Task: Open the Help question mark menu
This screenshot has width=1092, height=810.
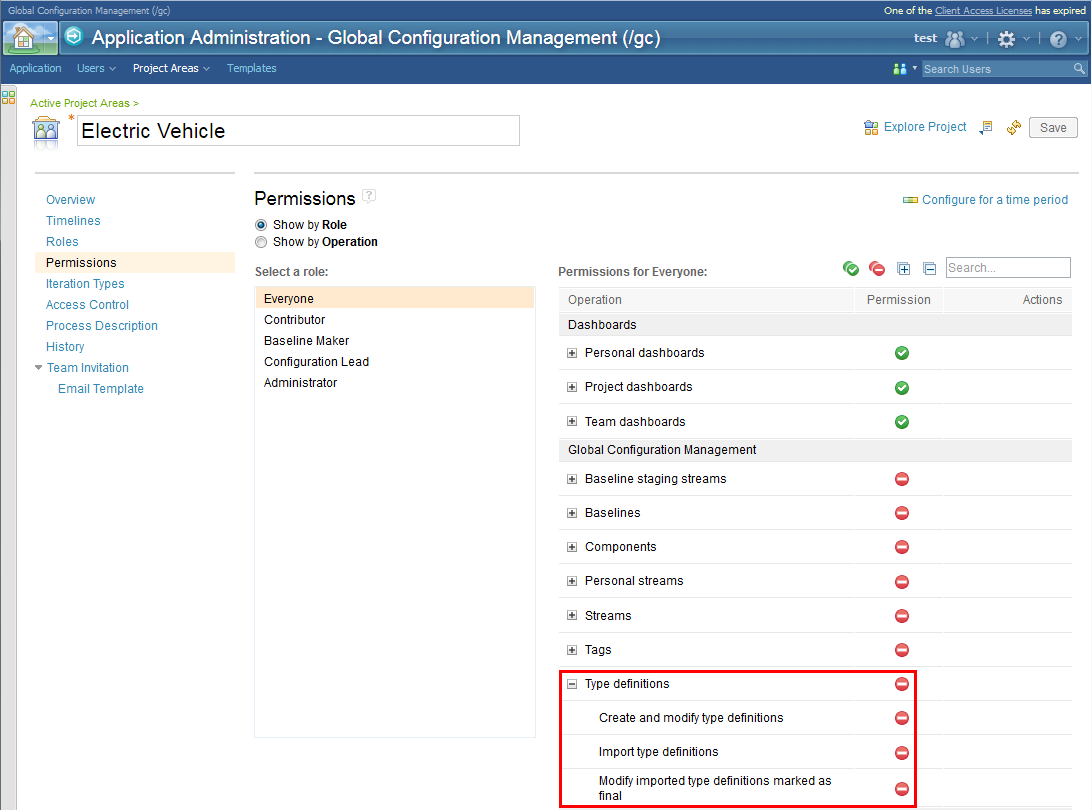Action: 1058,39
